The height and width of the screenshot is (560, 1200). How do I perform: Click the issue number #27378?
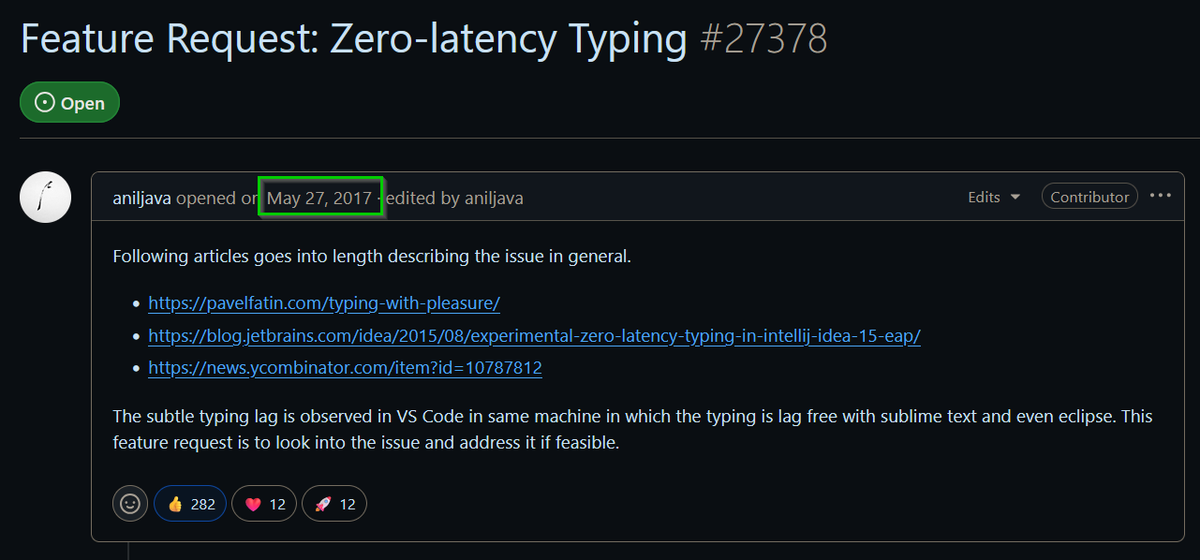762,39
